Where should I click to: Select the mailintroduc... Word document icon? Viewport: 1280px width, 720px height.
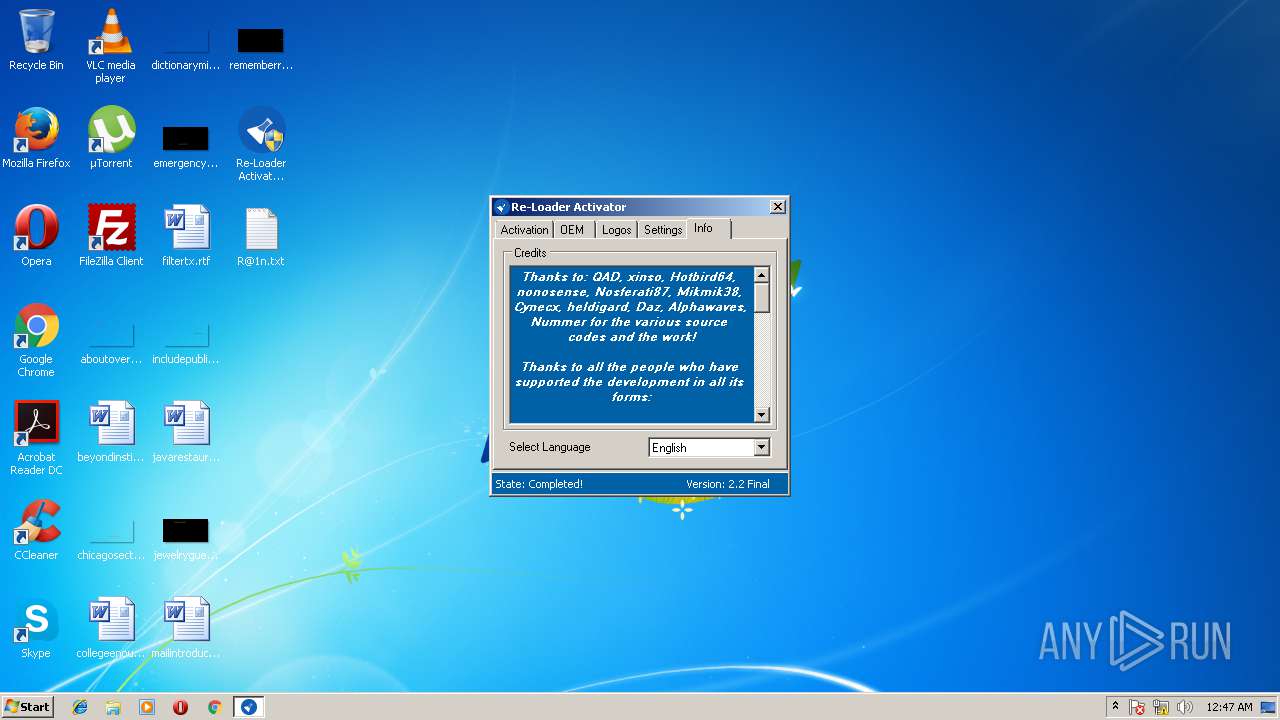tap(186, 628)
